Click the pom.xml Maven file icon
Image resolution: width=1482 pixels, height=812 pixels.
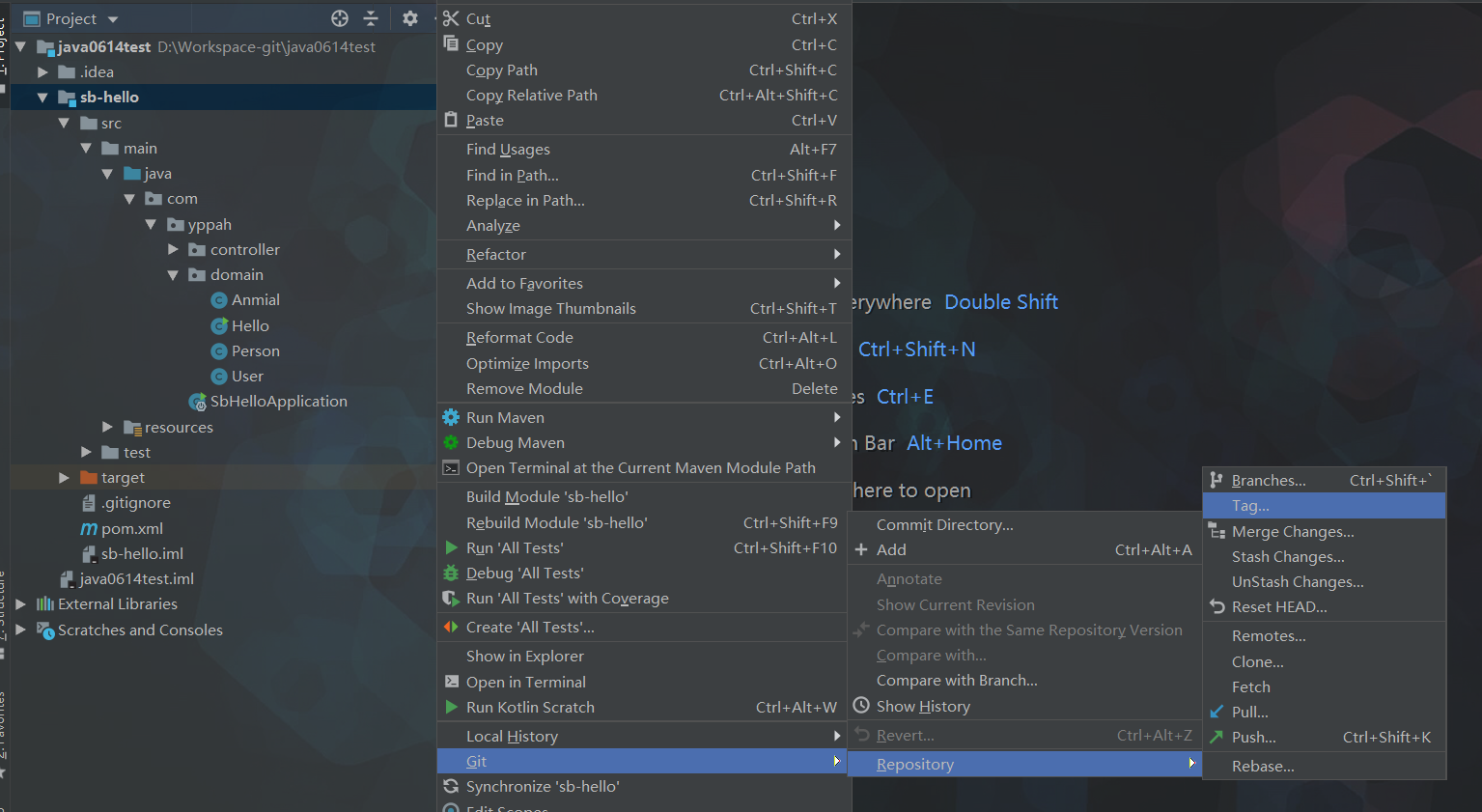pos(89,528)
